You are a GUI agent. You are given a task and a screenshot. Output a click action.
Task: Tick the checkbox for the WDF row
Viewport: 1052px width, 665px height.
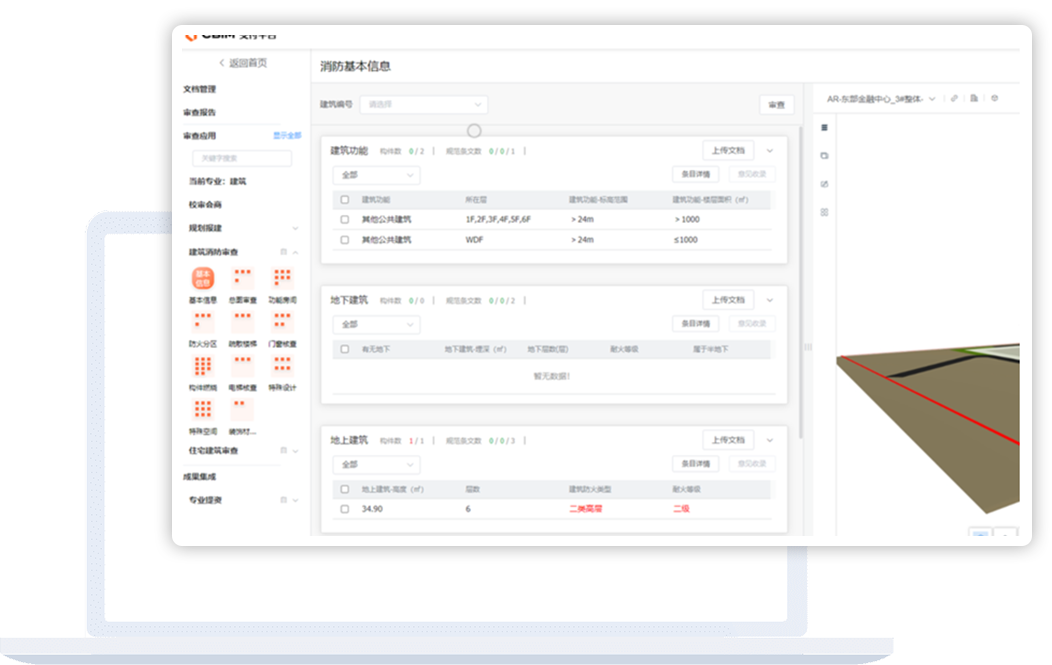345,240
